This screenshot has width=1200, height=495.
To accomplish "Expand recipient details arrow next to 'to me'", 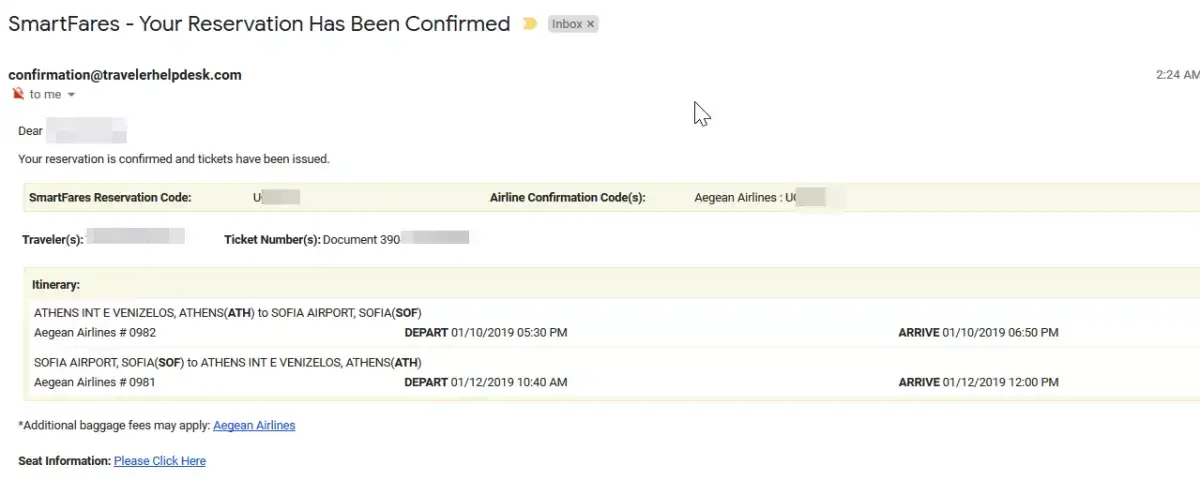I will 71,95.
